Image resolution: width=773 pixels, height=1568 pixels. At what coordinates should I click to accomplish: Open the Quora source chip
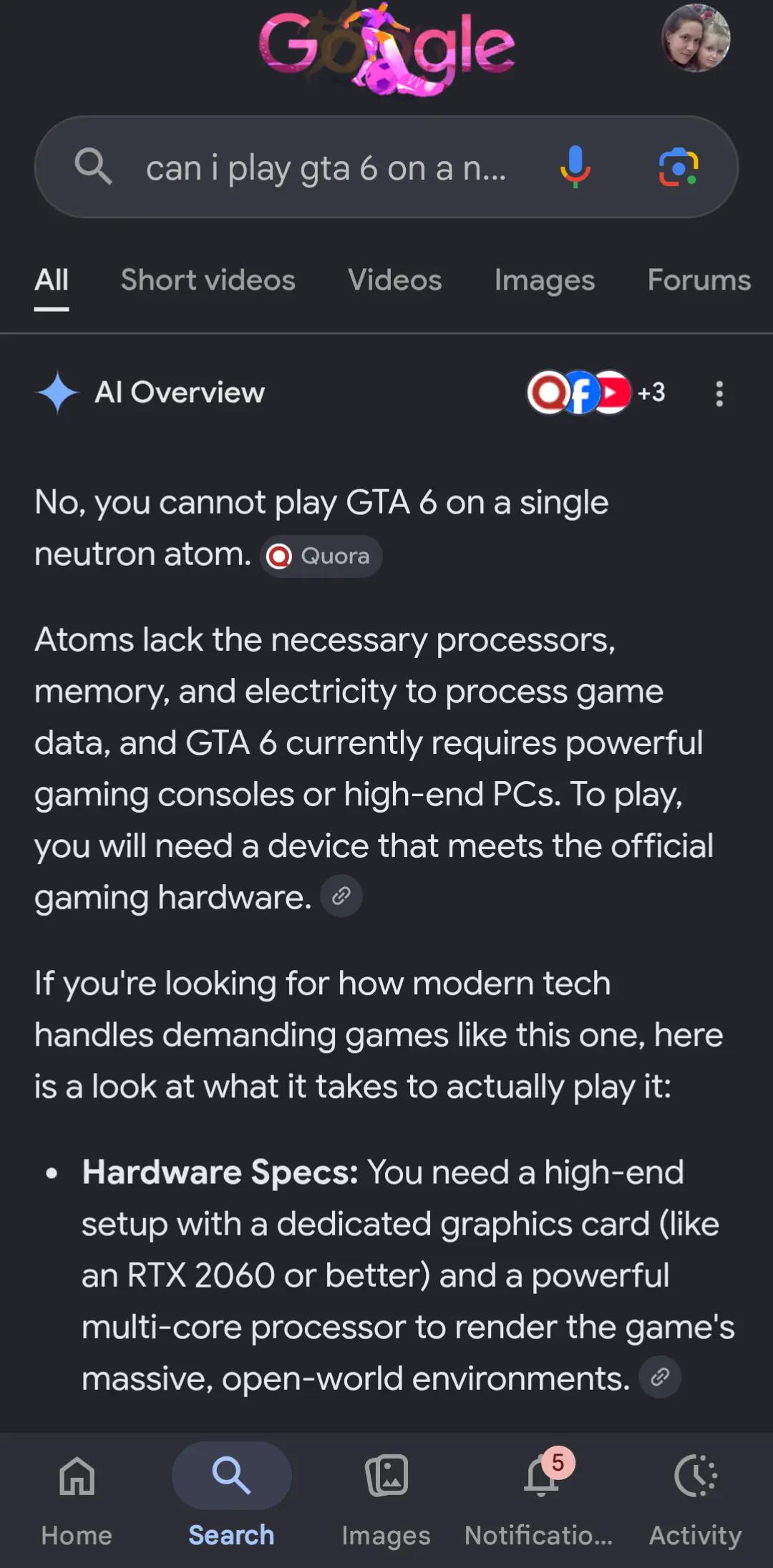tap(321, 556)
